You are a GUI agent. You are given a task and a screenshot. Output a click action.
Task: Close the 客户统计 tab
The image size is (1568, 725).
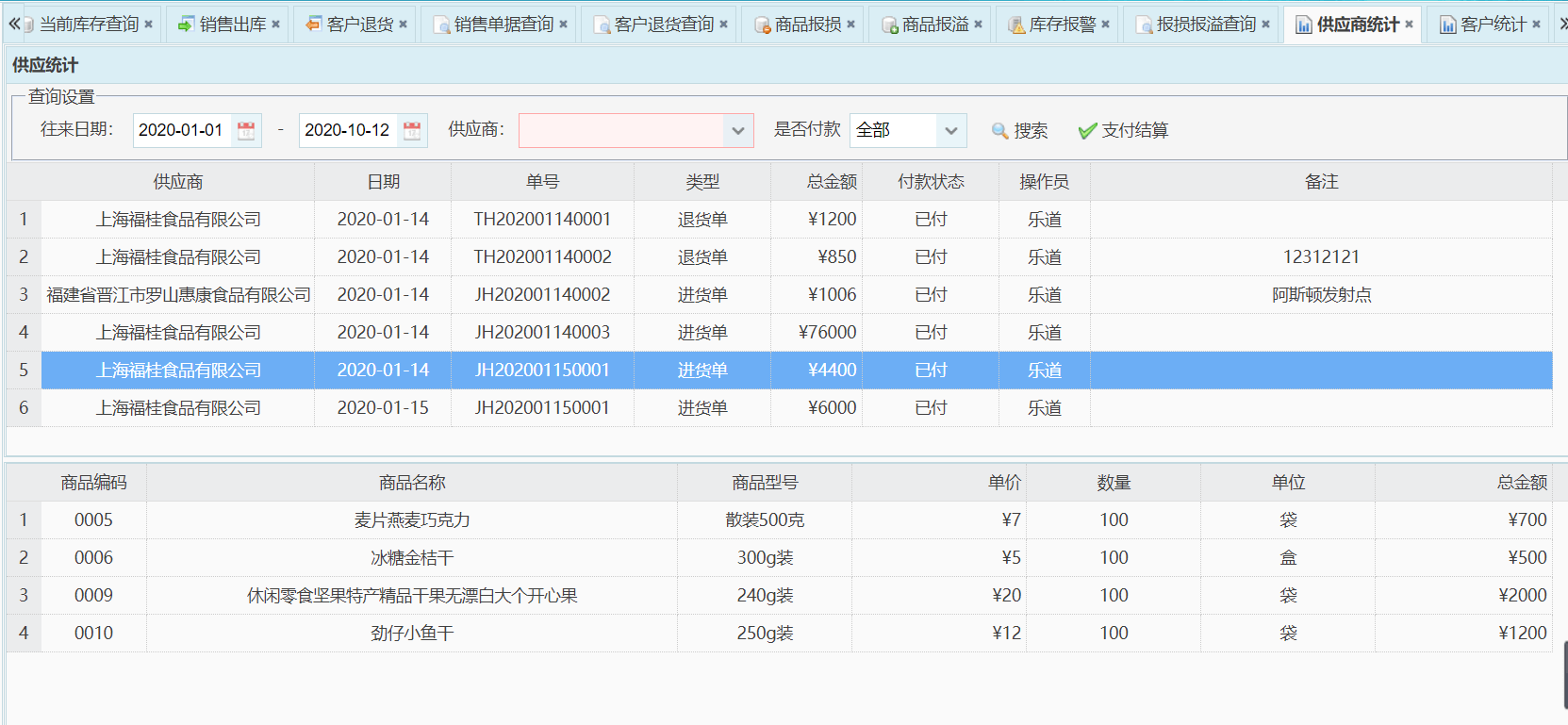point(1536,25)
